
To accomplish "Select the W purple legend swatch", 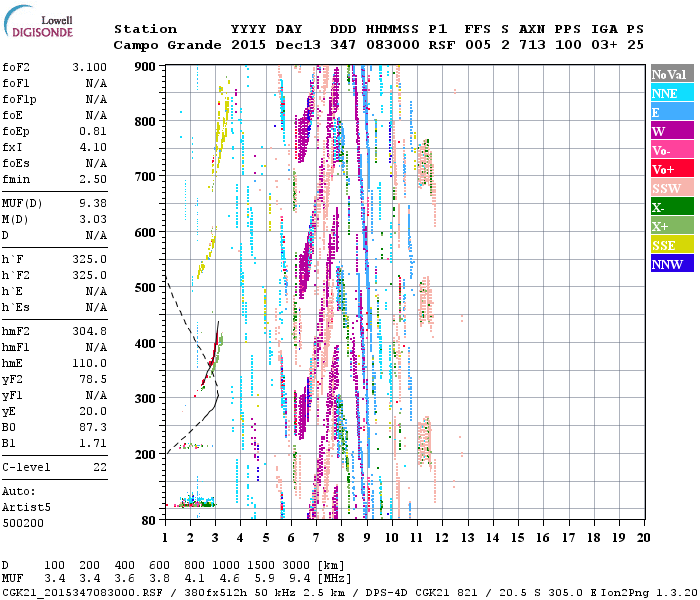I will pos(672,131).
